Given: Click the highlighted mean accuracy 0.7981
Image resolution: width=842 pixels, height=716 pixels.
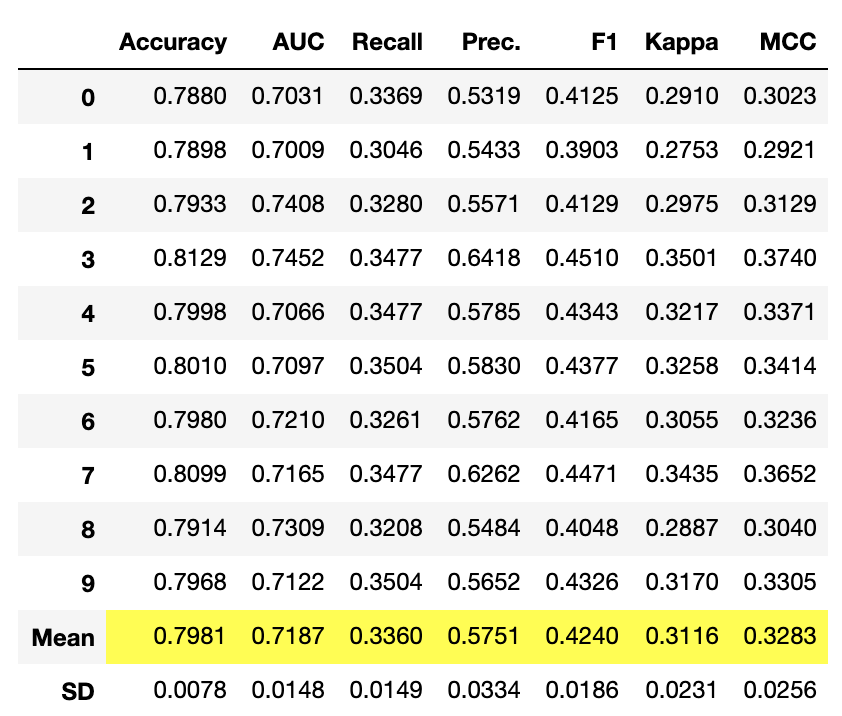Looking at the screenshot, I should (x=189, y=636).
